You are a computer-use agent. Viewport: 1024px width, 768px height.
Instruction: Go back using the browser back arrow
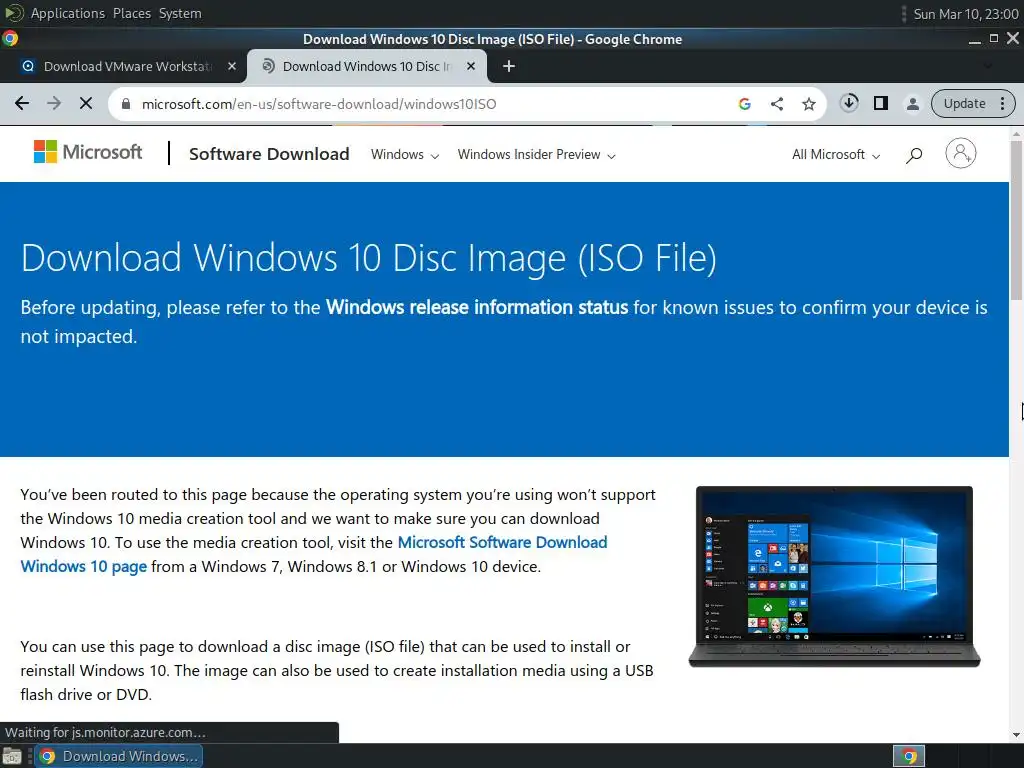(x=22, y=103)
